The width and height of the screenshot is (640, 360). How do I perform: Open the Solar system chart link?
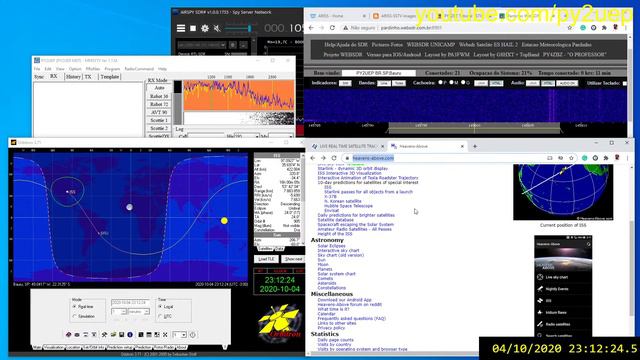point(336,274)
